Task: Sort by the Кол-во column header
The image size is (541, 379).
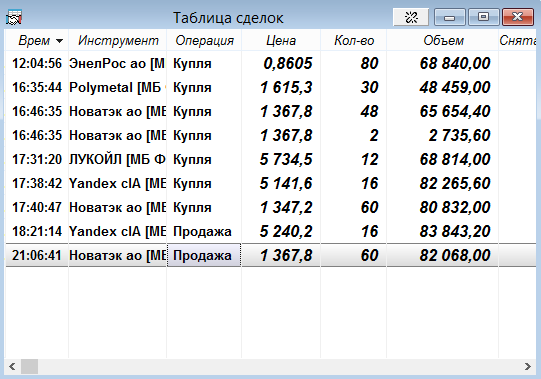Action: [x=354, y=40]
